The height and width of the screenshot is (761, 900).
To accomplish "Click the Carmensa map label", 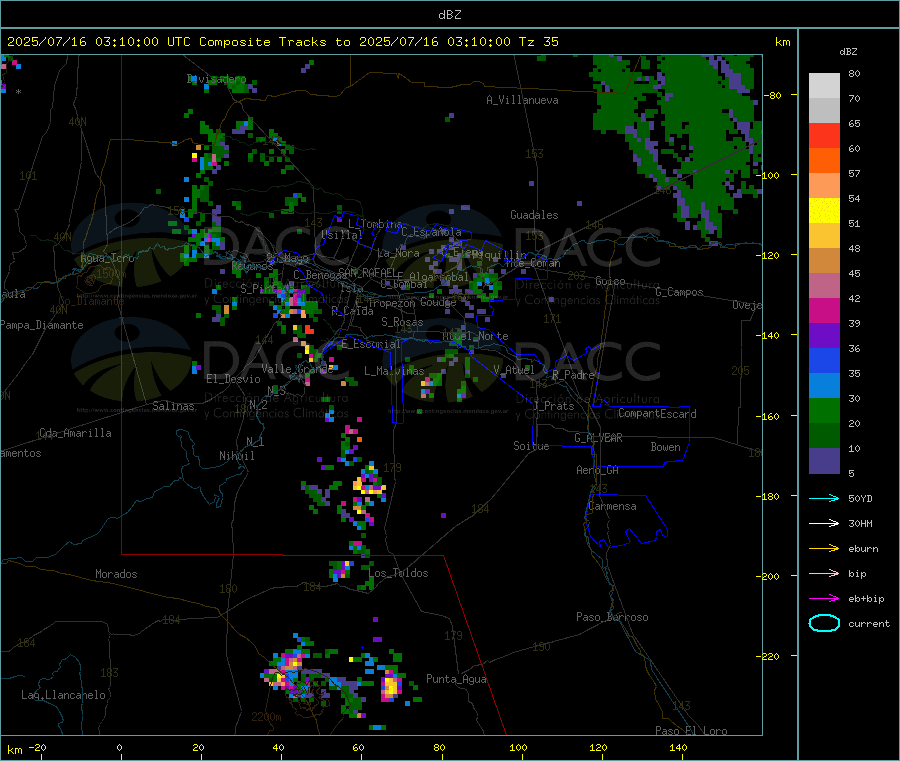I will (x=612, y=506).
